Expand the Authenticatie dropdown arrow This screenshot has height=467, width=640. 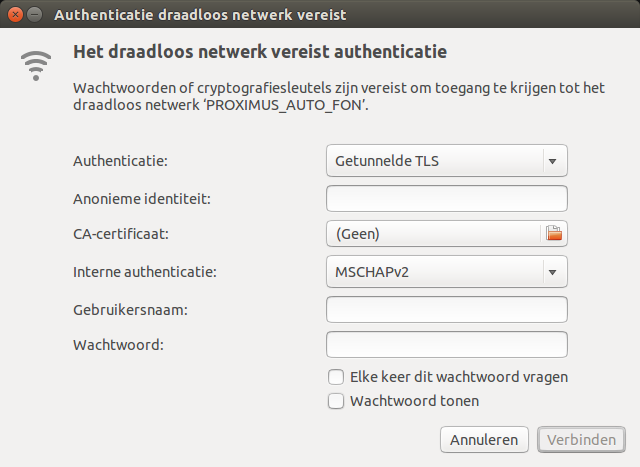(551, 160)
